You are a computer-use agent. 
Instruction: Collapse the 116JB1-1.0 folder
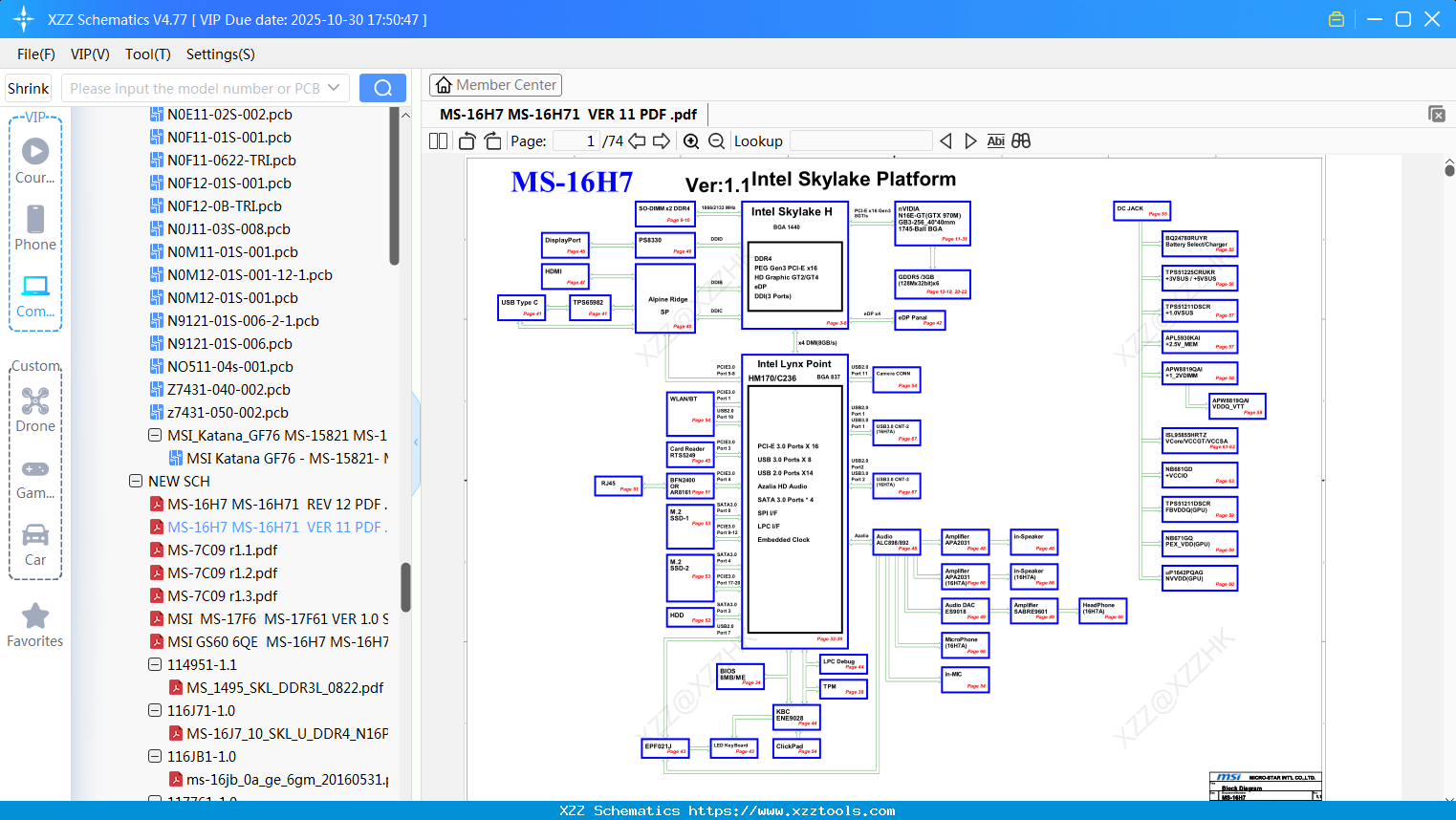[155, 757]
